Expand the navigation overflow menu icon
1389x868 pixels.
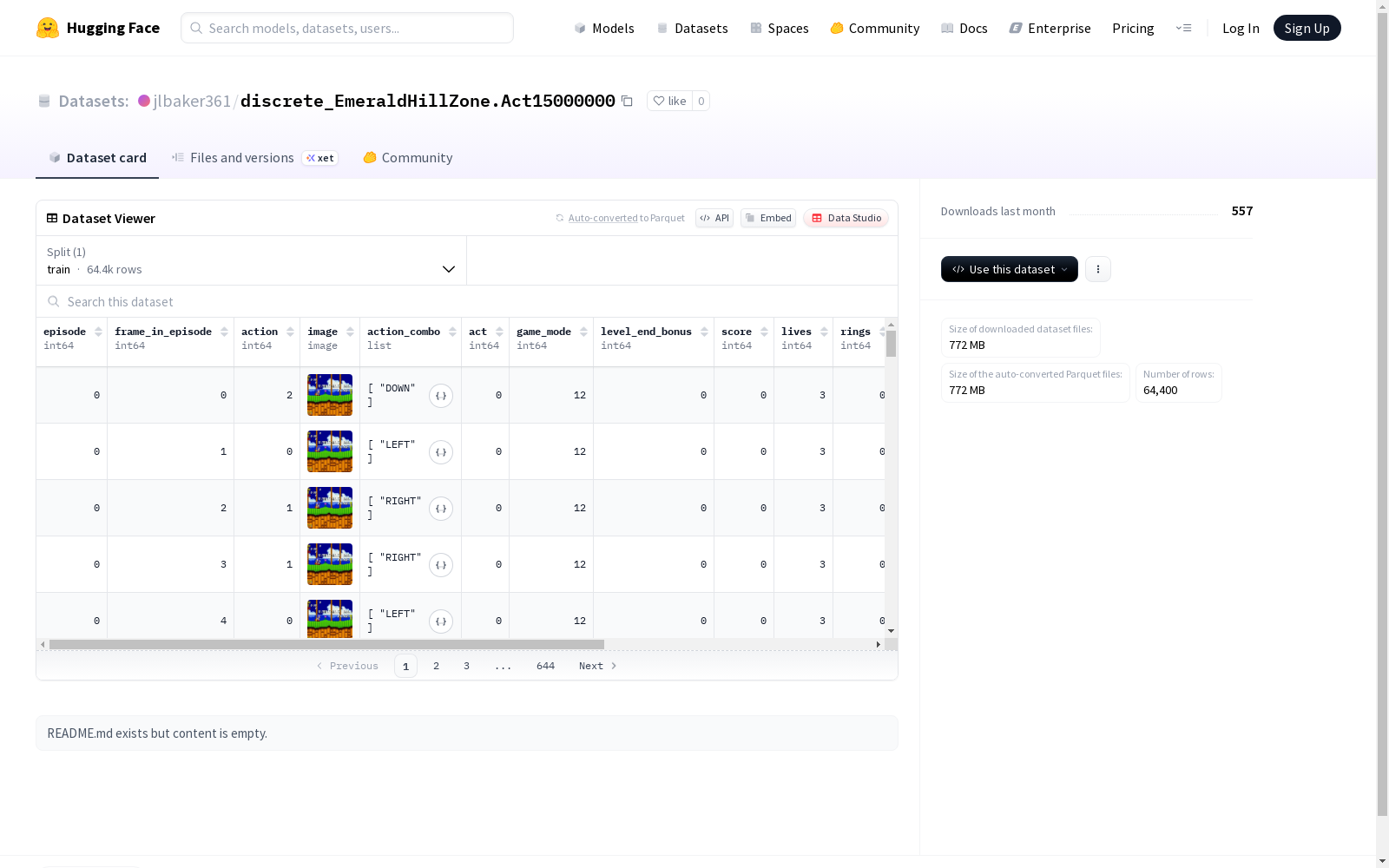pyautogui.click(x=1183, y=28)
